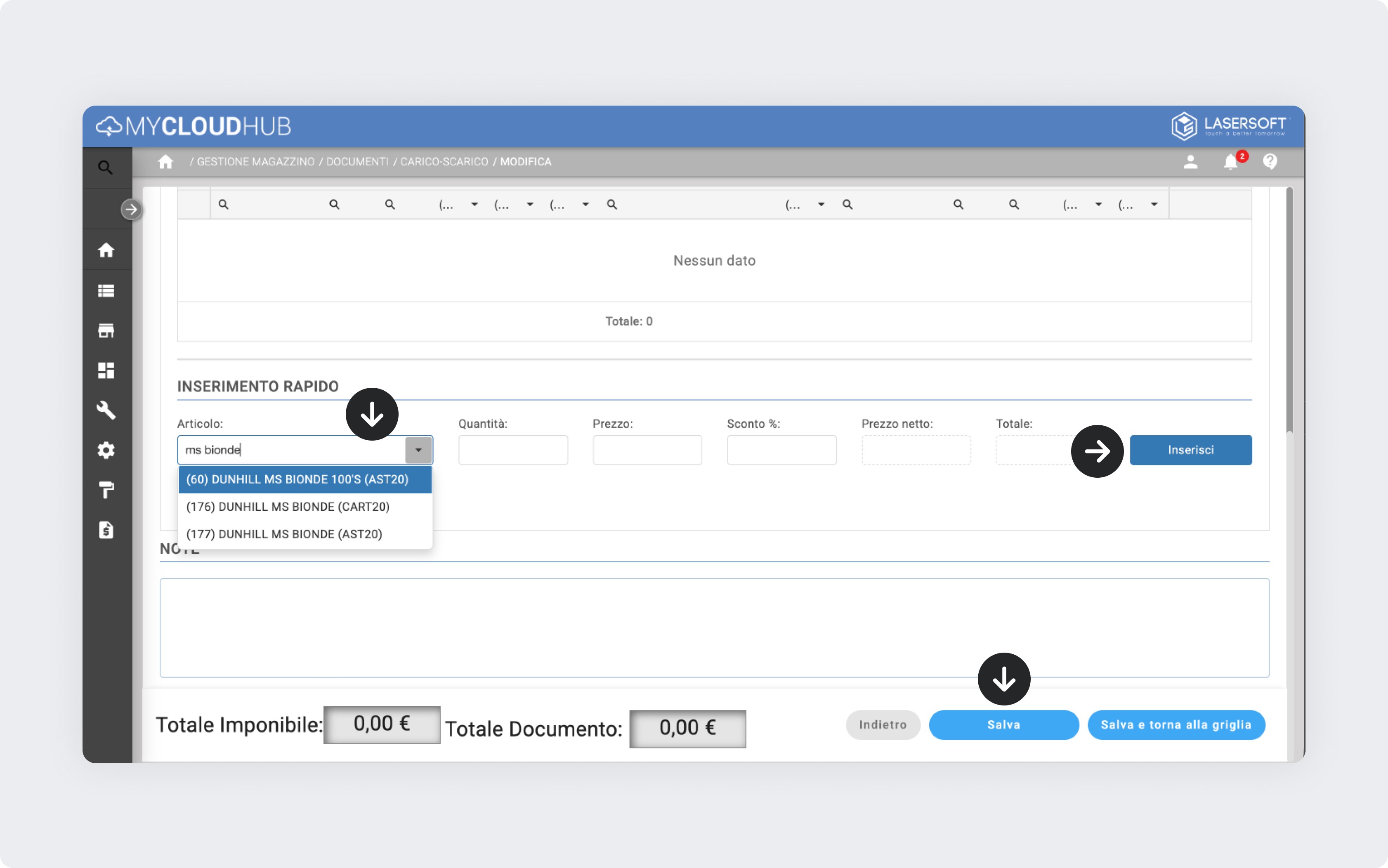1388x868 pixels.
Task: Click the wrench tools icon in the sidebar
Action: click(x=106, y=410)
